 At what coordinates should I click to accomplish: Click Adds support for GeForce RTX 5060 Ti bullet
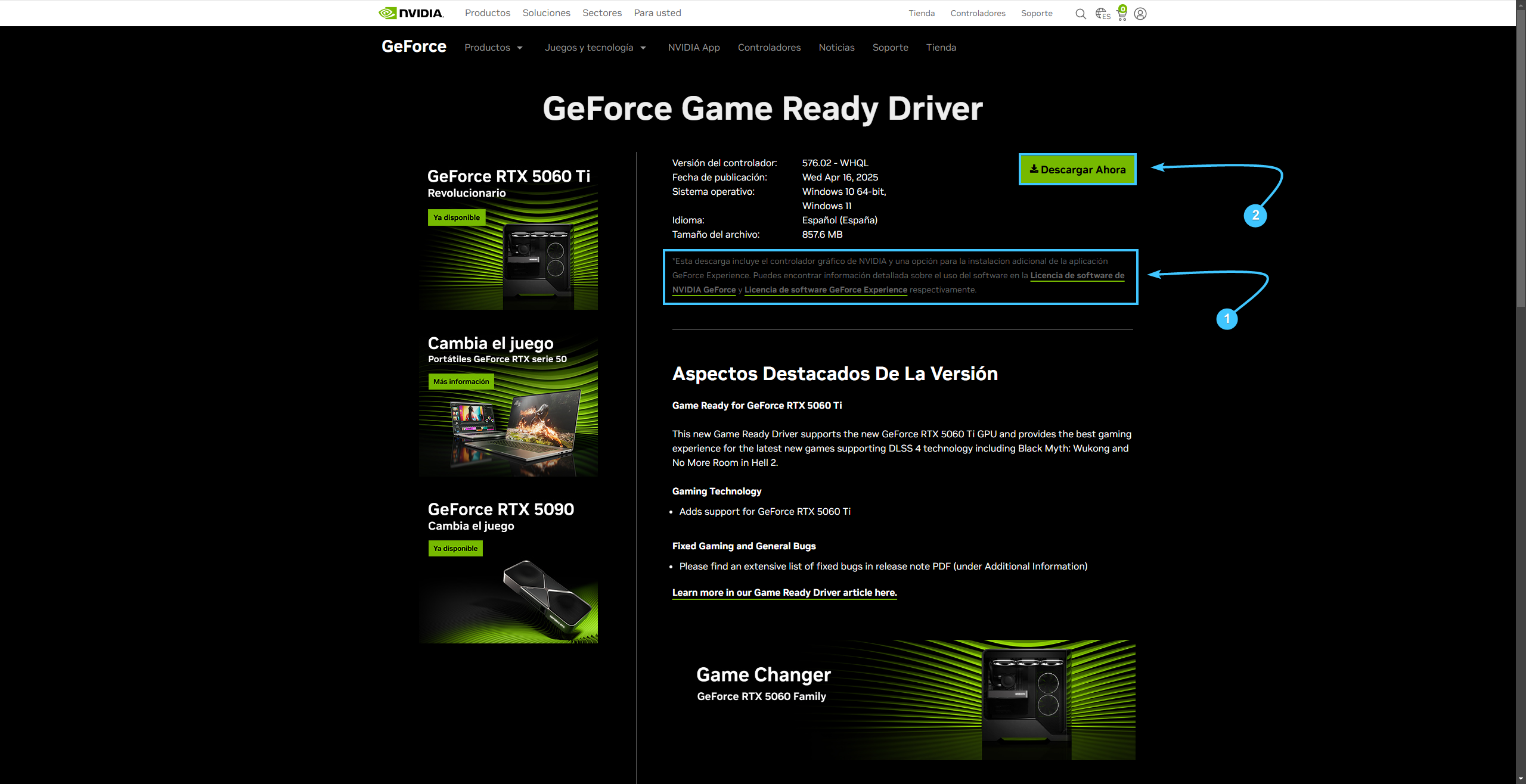click(x=765, y=512)
